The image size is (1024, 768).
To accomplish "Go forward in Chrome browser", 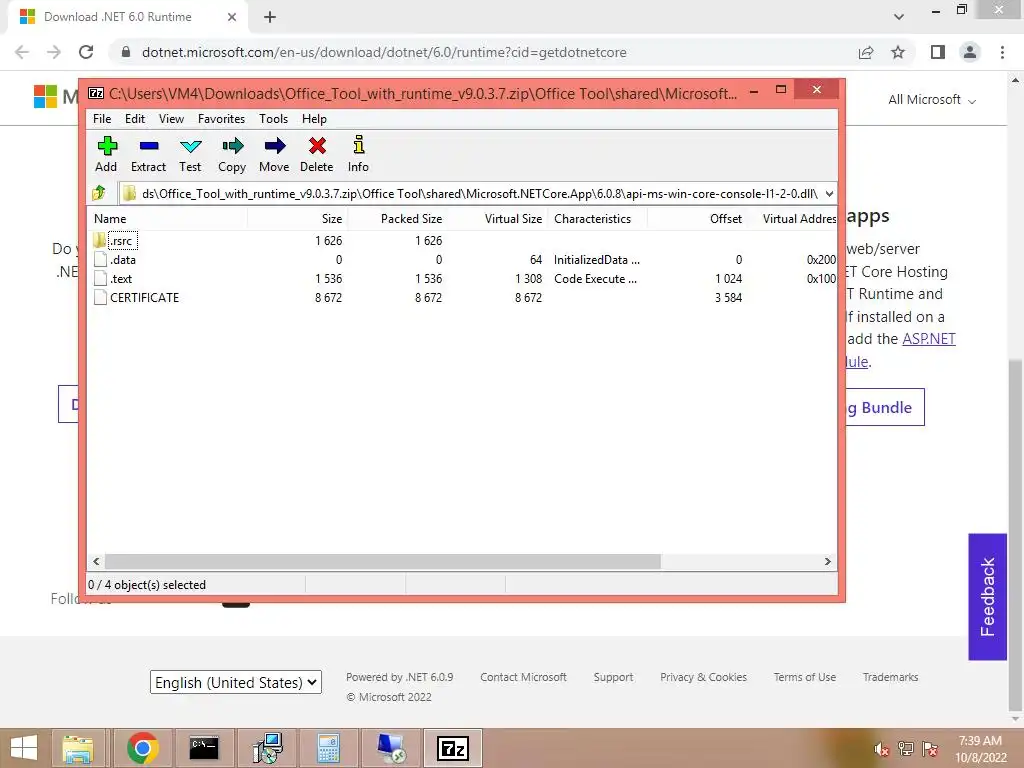I will (54, 52).
